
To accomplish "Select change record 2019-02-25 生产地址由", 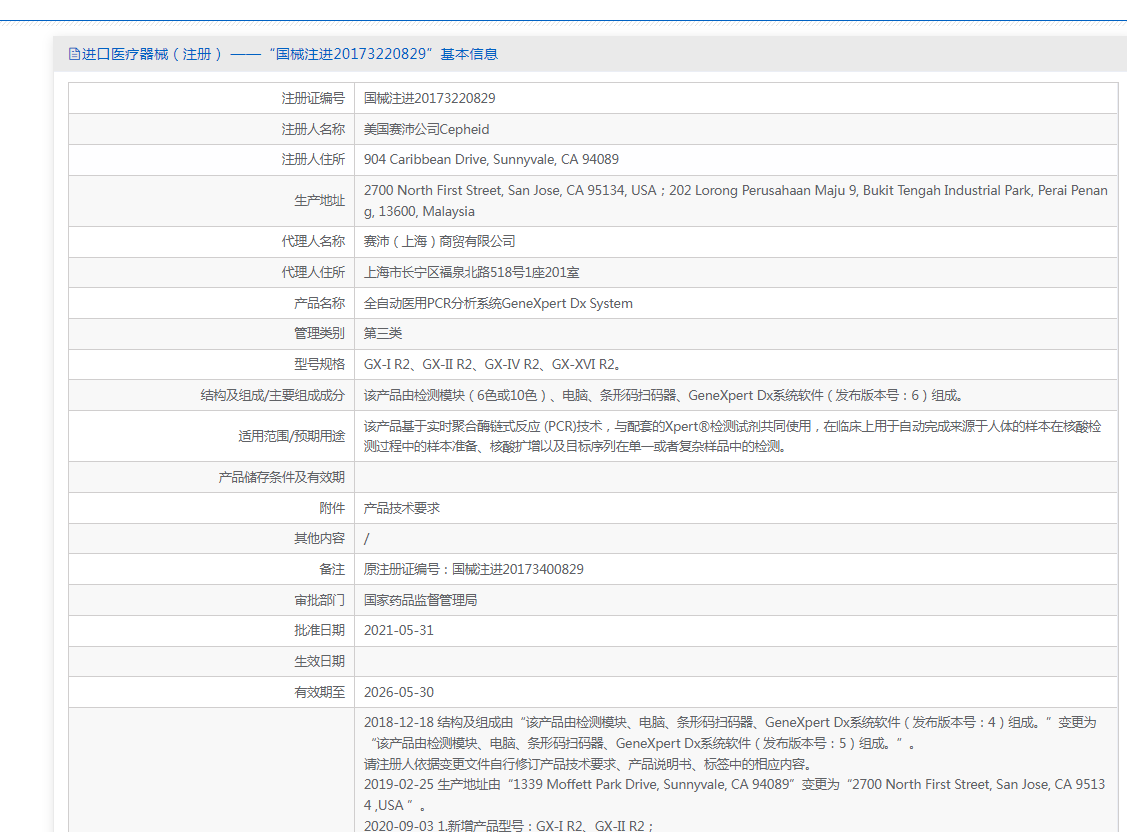I will (735, 795).
